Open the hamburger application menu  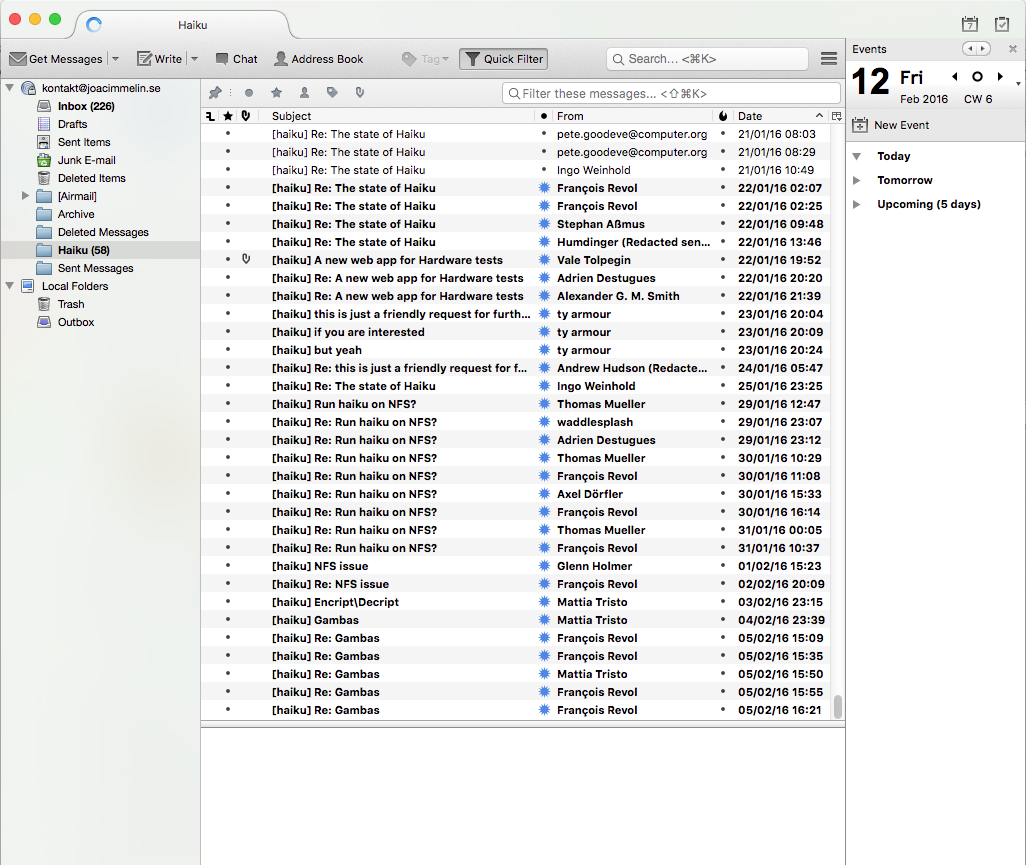829,59
